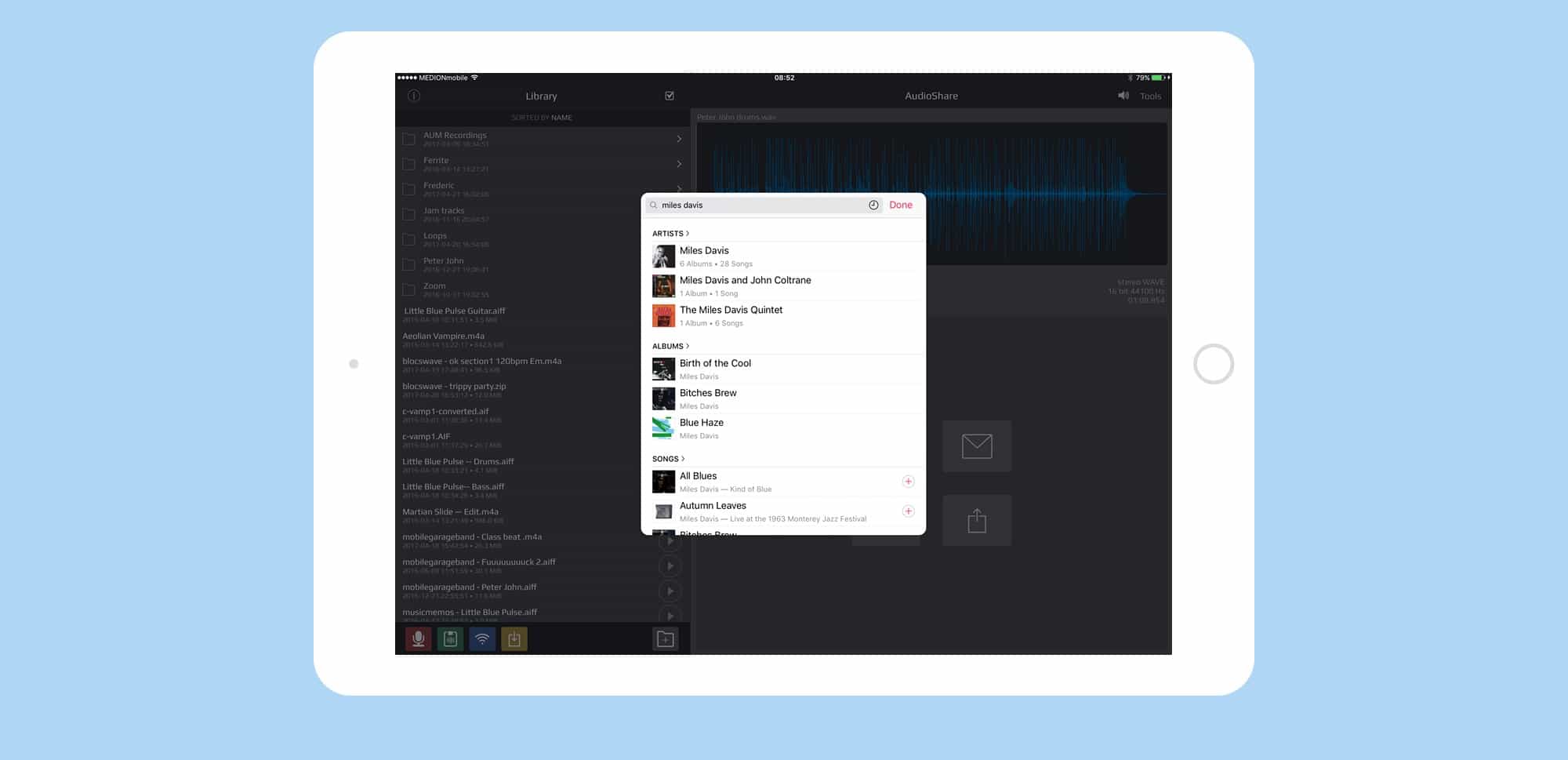Expand the ALBUMS section
This screenshot has height=760, width=1568.
click(x=670, y=346)
